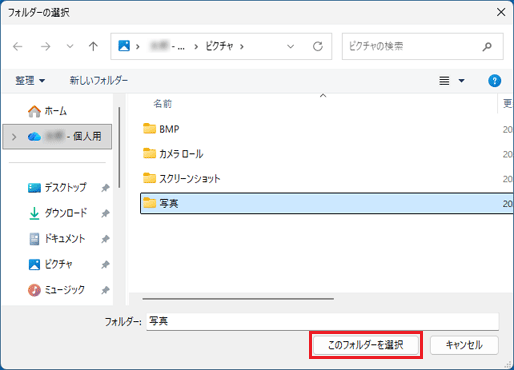Open ピクチャ in quick access
514x370 pixels.
click(x=50, y=264)
